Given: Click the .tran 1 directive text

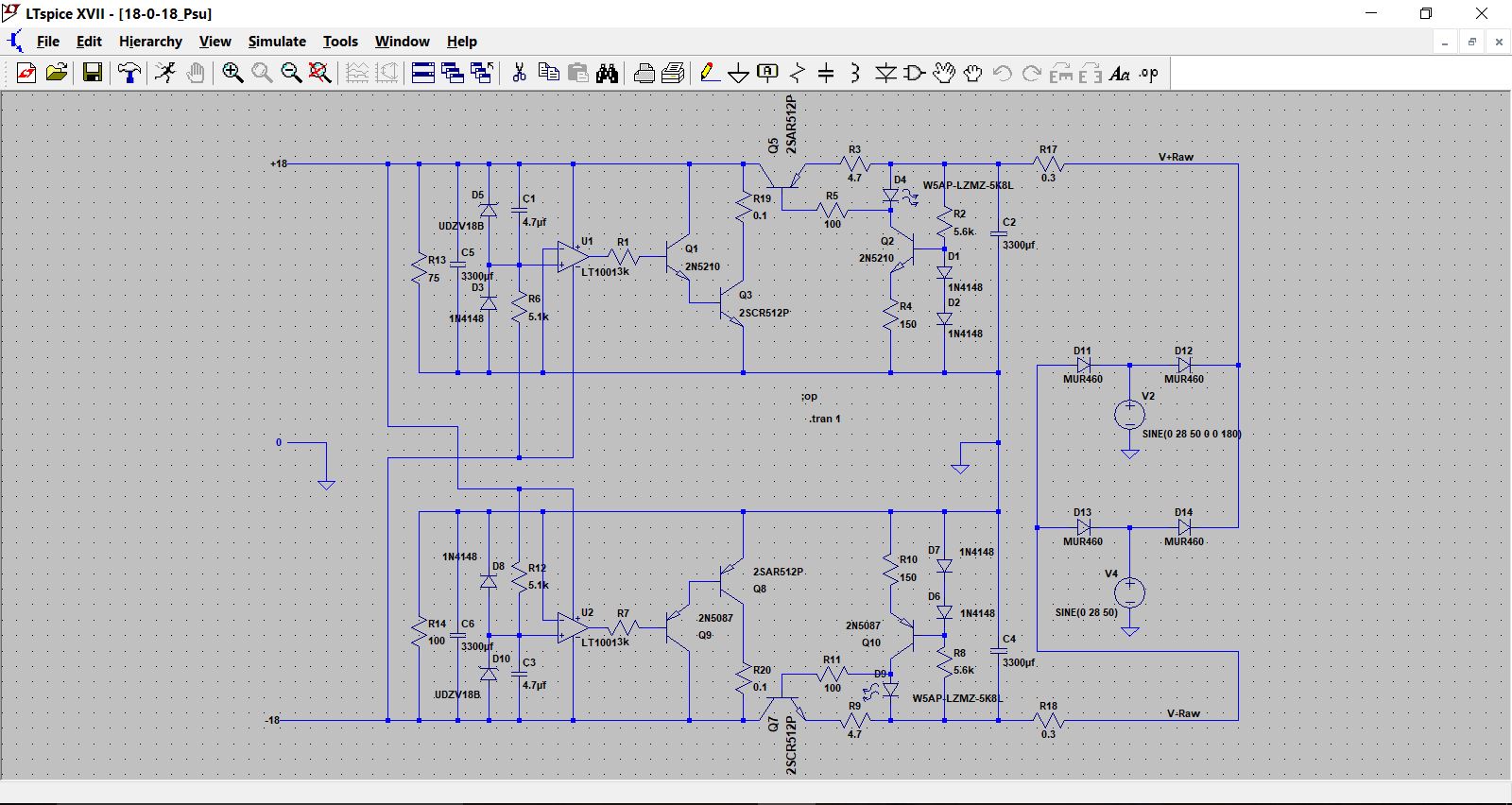Looking at the screenshot, I should click(824, 419).
